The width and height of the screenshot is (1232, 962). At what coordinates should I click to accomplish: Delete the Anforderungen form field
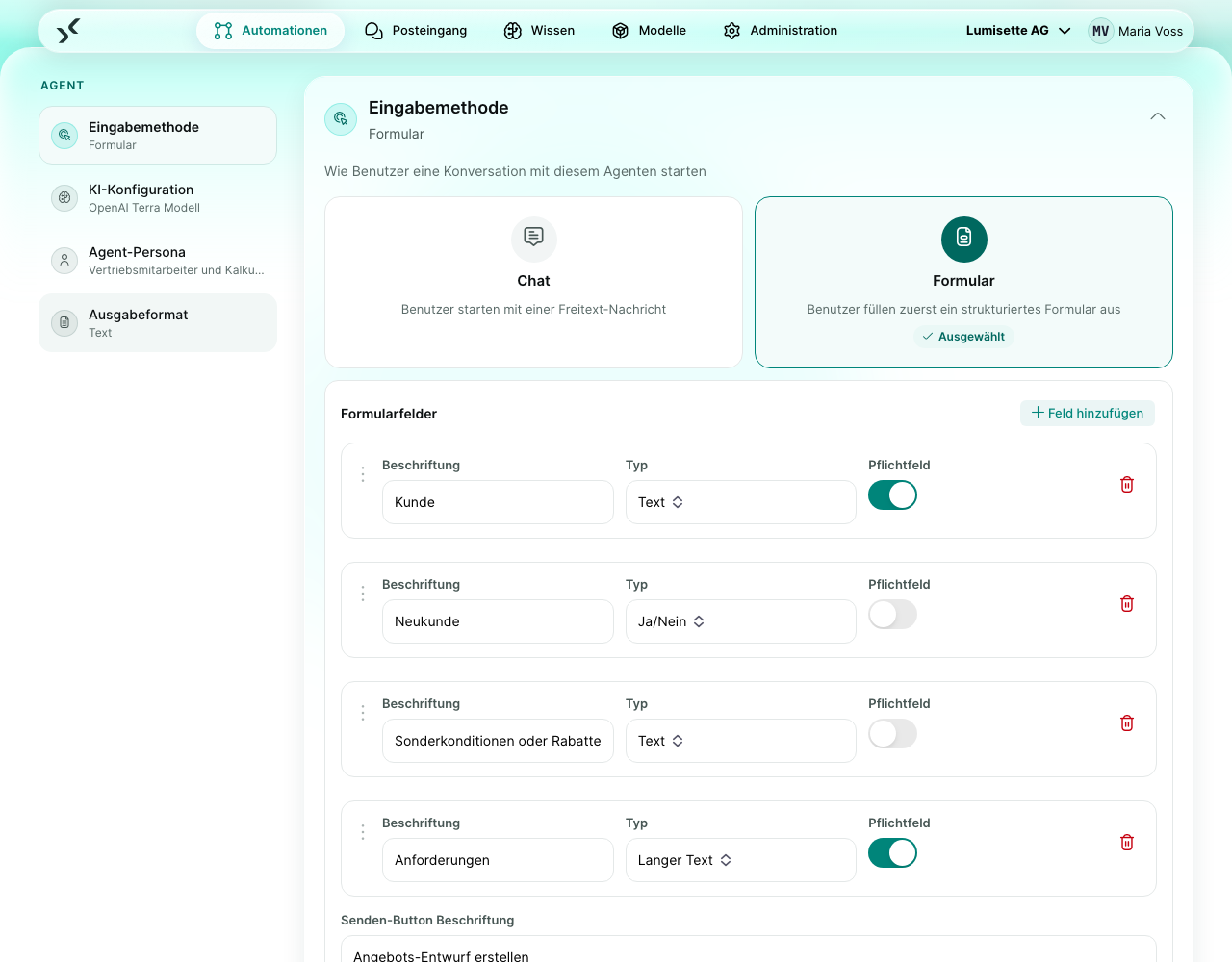[x=1127, y=843]
